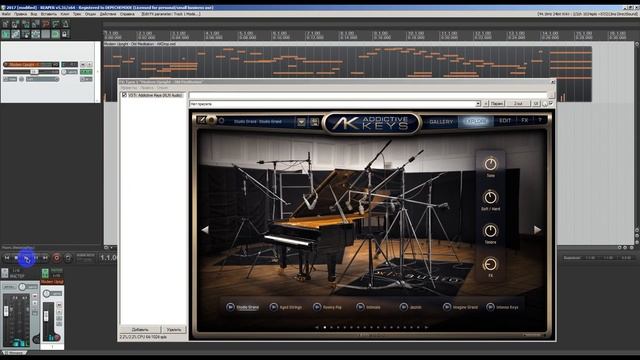Switch to the EDIT tab in Addictive Keys
The width and height of the screenshot is (640, 360).
click(x=505, y=121)
